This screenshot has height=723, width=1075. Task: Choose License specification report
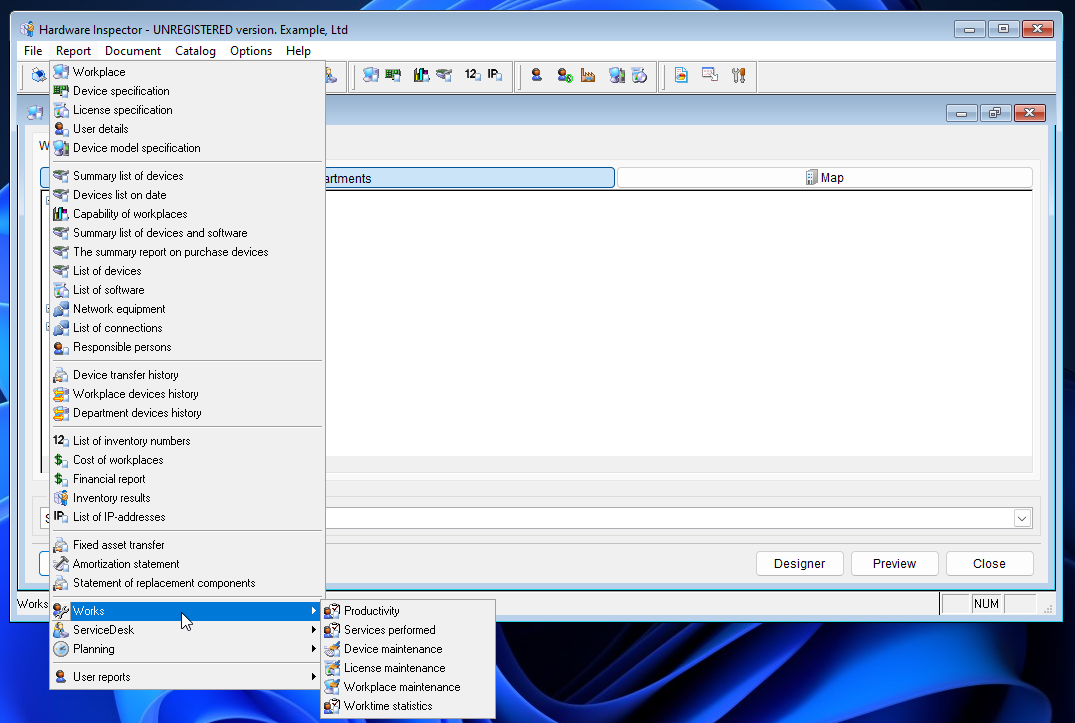(x=187, y=110)
